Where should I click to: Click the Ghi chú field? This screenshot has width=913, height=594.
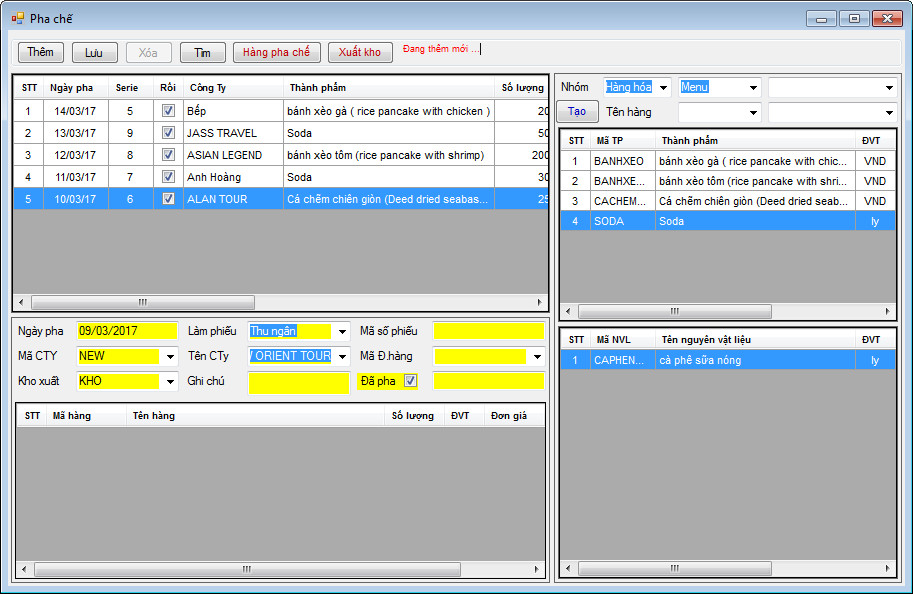point(299,383)
